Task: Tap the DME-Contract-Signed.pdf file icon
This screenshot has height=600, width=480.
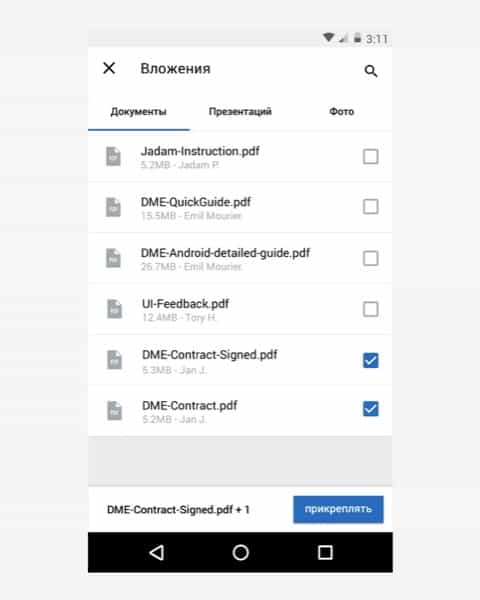Action: point(114,360)
